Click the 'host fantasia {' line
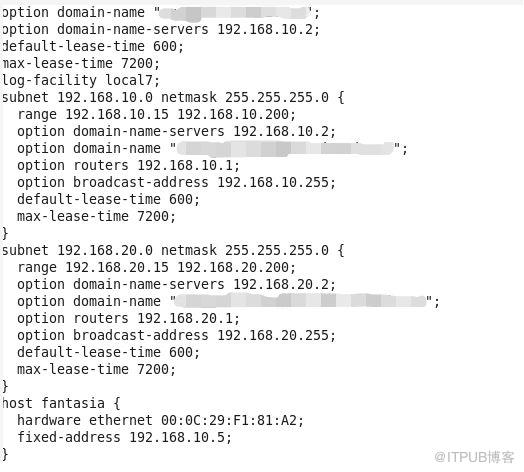This screenshot has height=472, width=524. (x=61, y=403)
